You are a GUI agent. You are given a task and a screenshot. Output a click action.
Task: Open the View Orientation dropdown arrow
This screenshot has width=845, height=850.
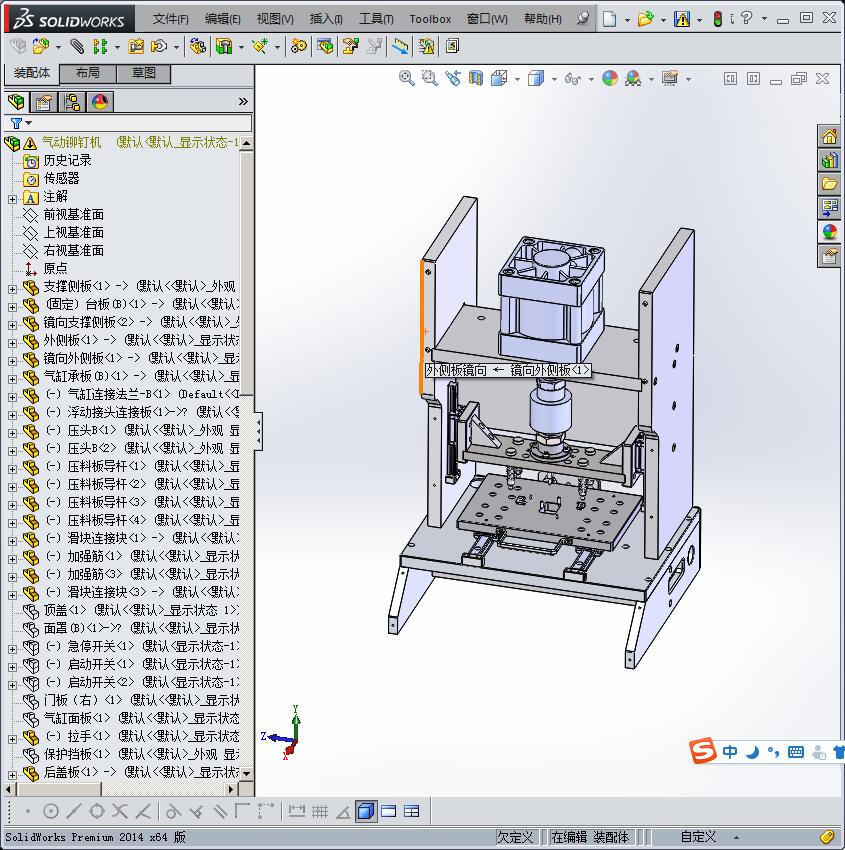(x=518, y=80)
